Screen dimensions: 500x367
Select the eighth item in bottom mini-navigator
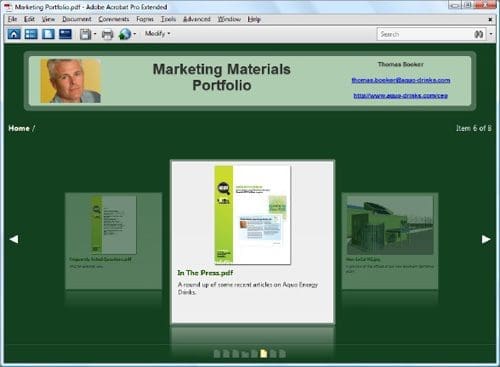(x=282, y=354)
